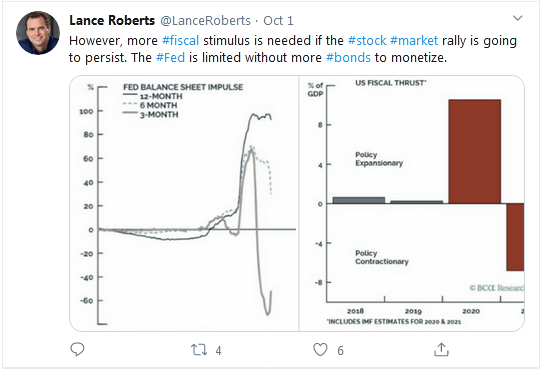Open the Fed Balance Sheet Impulse chart image
Viewport: 540px width, 369px height.
click(x=184, y=203)
